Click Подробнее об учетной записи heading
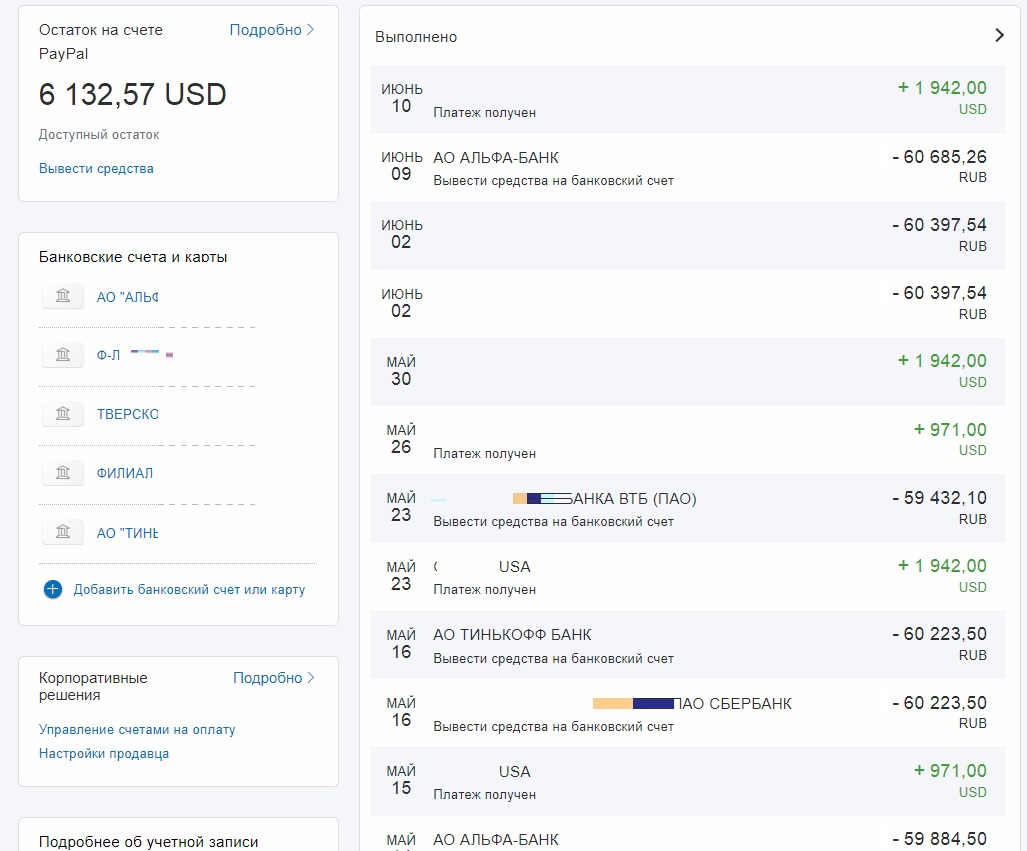This screenshot has height=851, width=1027. [149, 842]
